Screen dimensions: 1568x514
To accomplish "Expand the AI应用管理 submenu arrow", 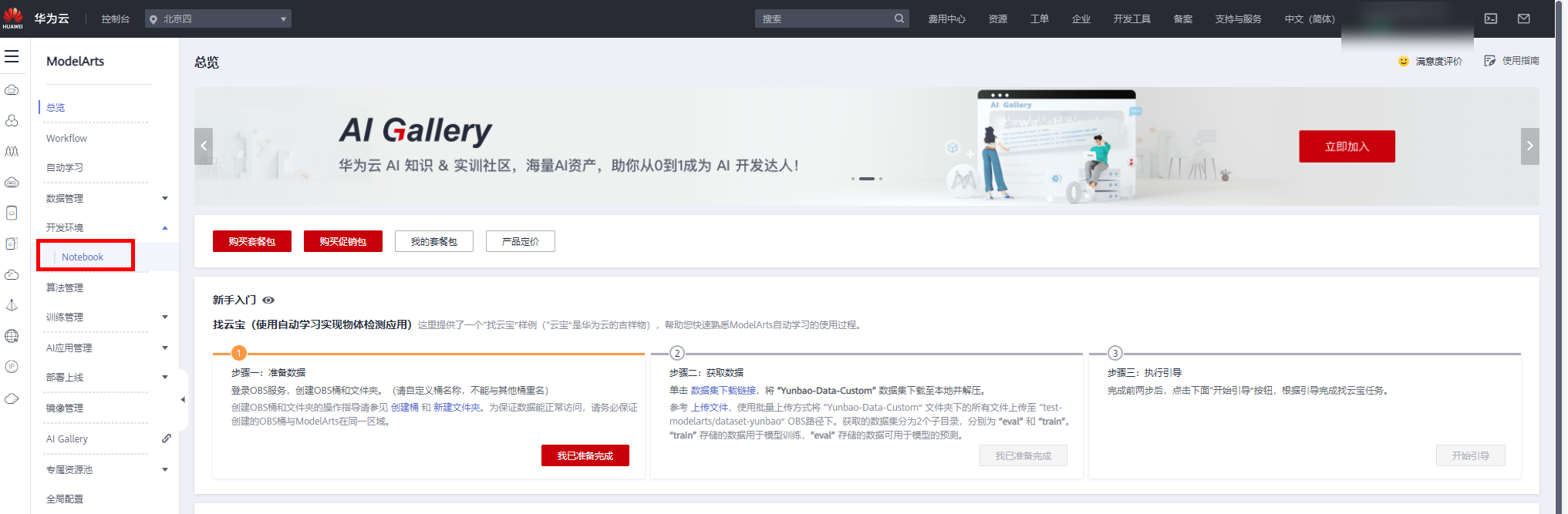I will coord(165,348).
